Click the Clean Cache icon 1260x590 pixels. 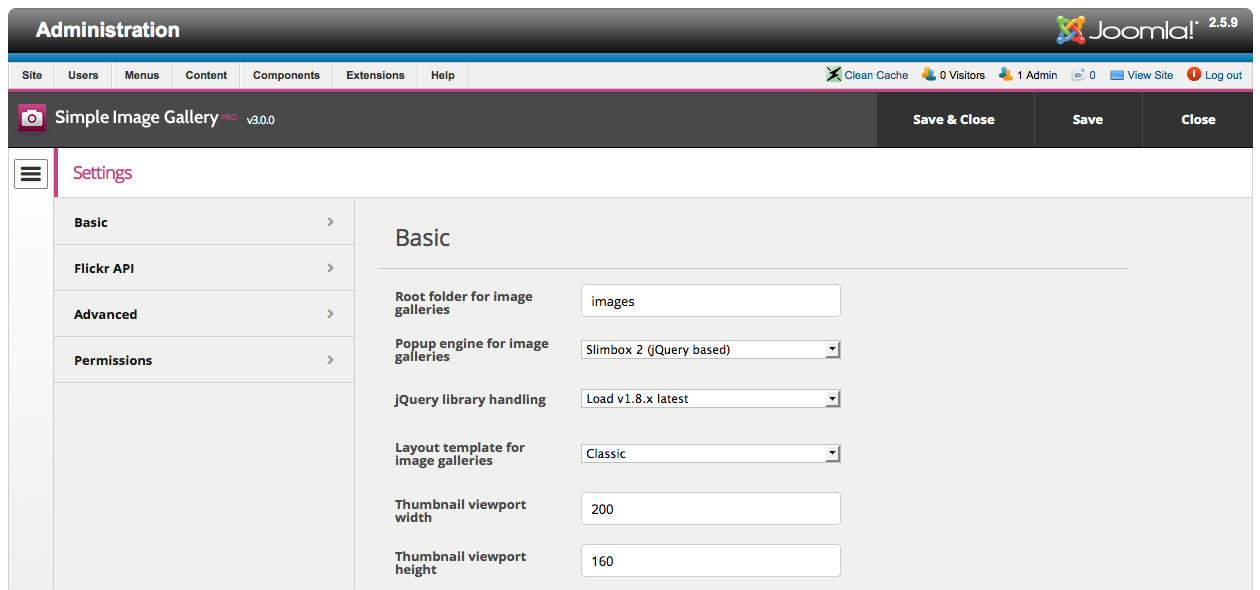(834, 75)
